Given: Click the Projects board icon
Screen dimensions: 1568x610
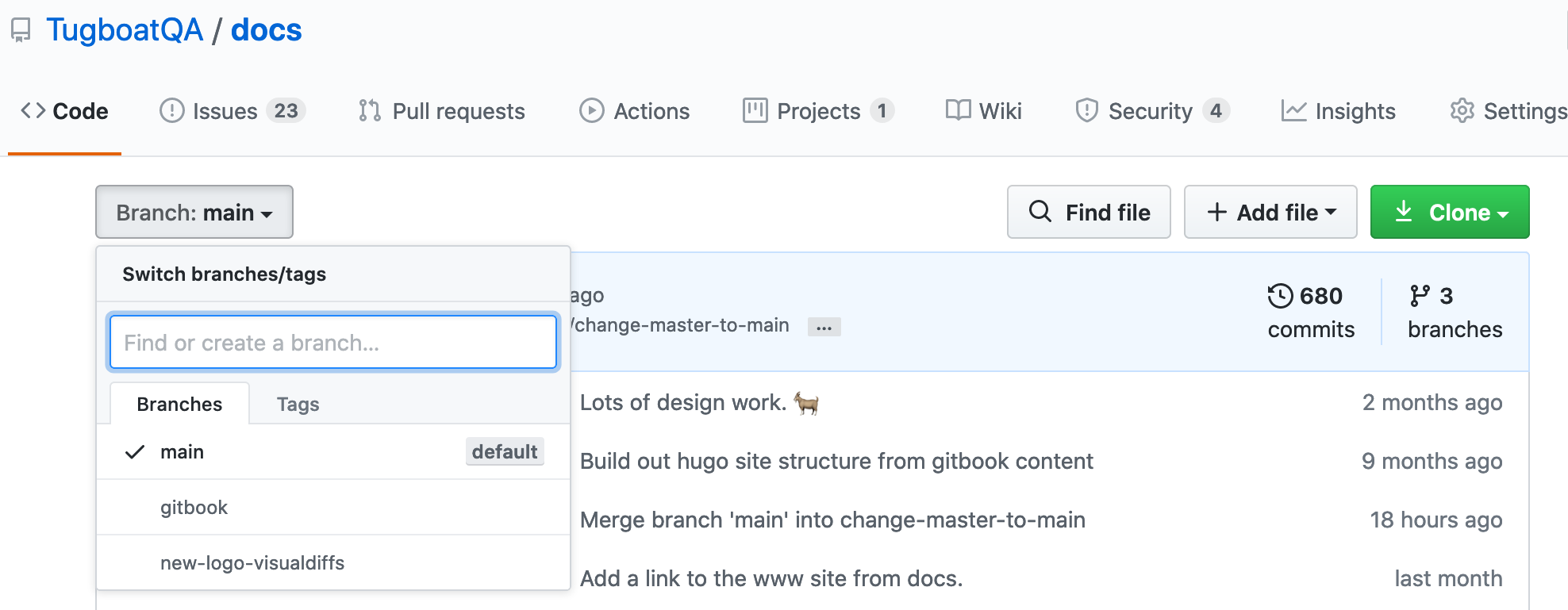Looking at the screenshot, I should pos(755,111).
